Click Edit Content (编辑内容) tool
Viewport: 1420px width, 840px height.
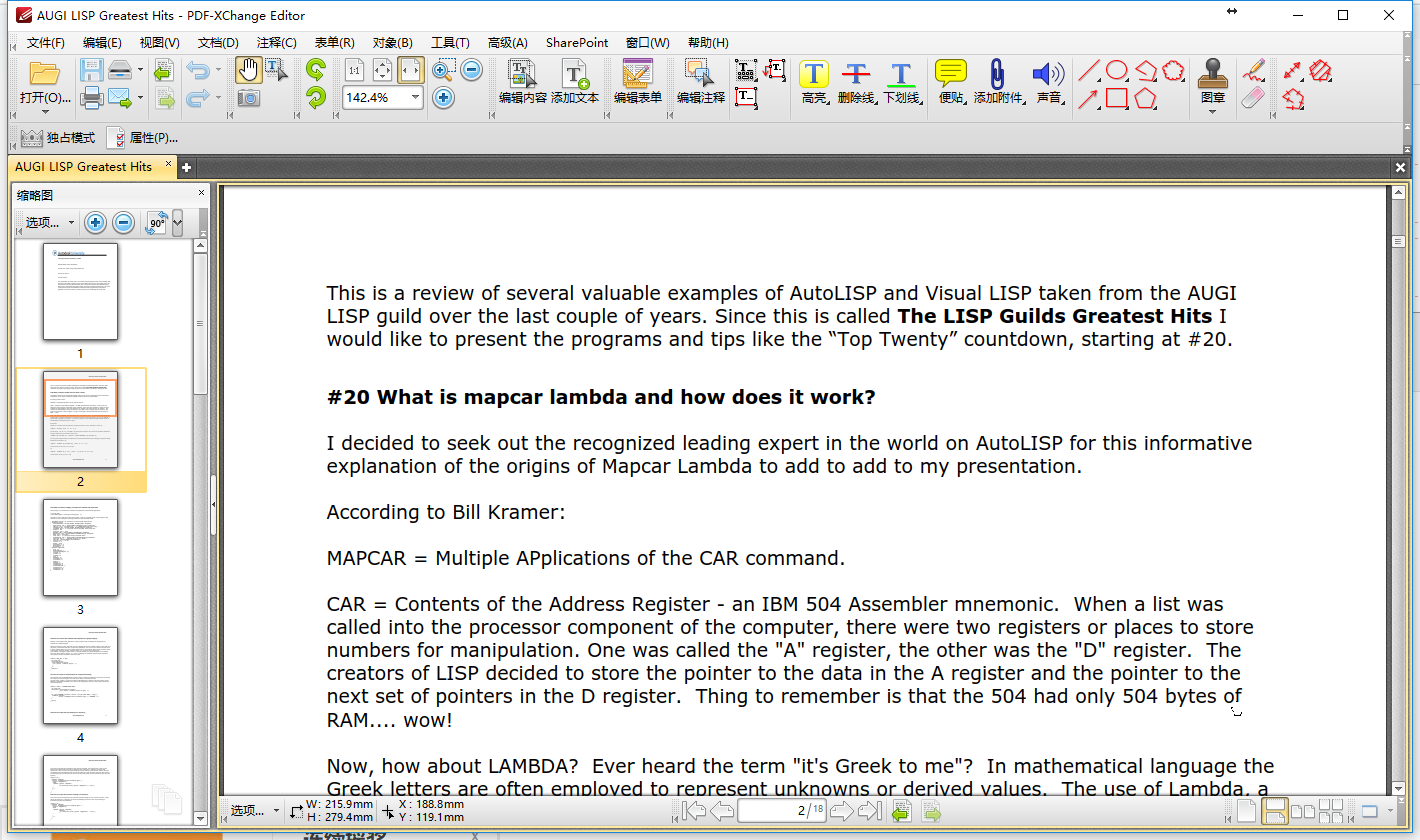tap(523, 82)
